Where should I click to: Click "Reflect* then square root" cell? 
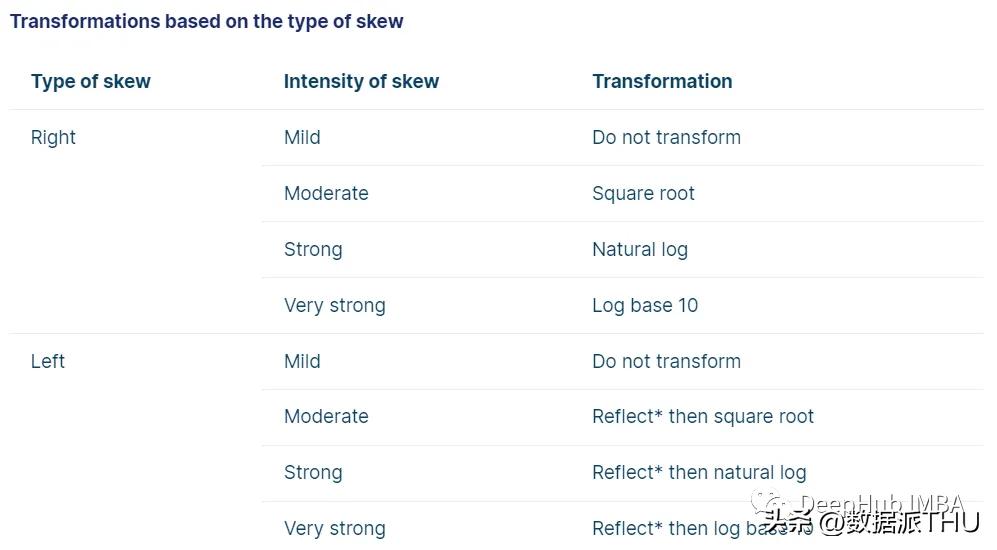(x=703, y=417)
